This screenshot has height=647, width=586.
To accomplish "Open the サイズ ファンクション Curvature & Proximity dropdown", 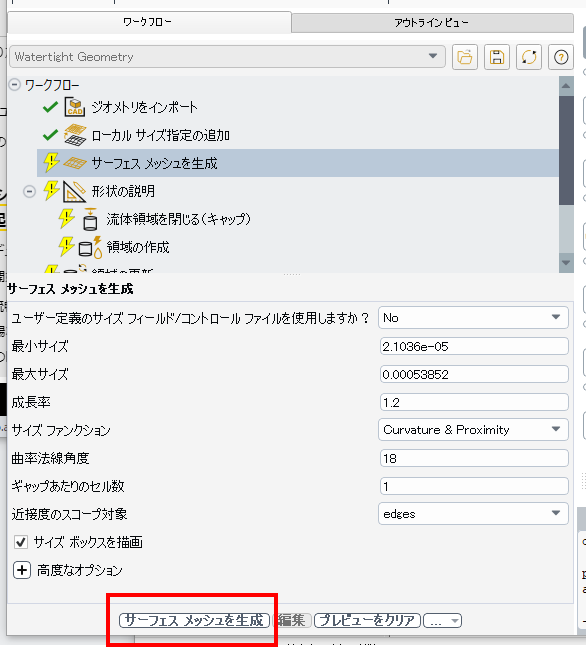I will tap(473, 430).
